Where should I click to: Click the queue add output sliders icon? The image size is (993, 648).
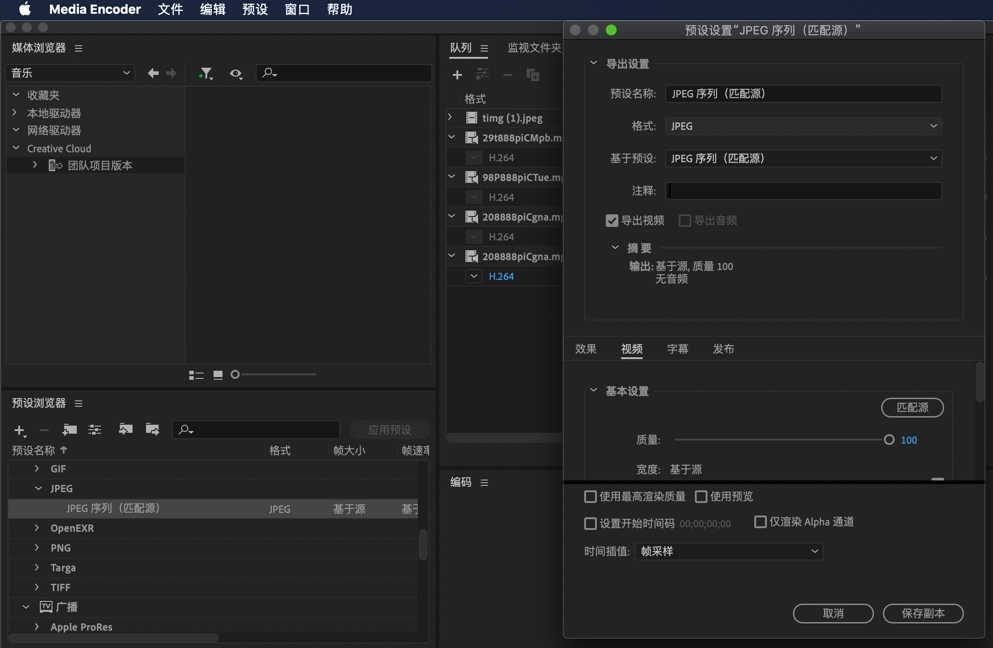483,74
